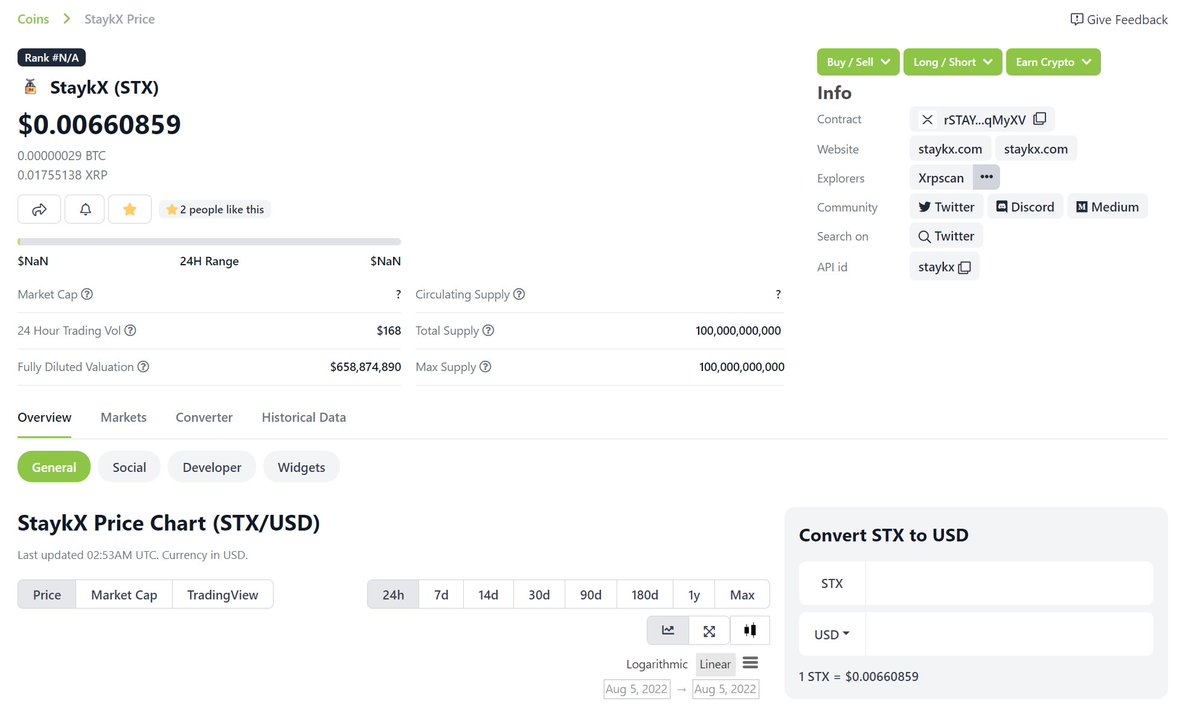1200x707 pixels.
Task: Open the Earn Crypto dropdown
Action: (1053, 62)
